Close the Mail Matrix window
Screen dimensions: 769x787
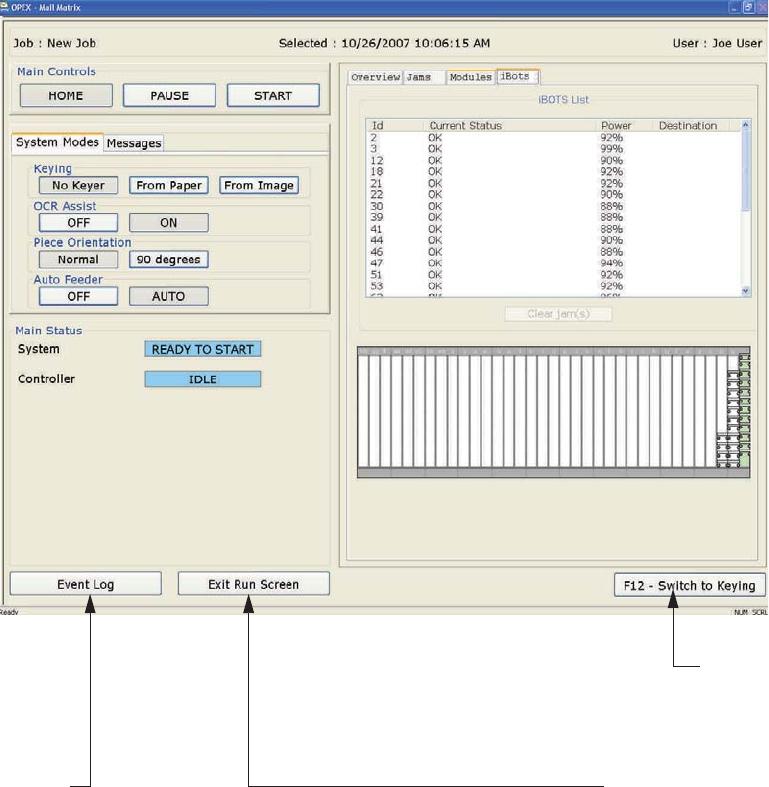762,8
